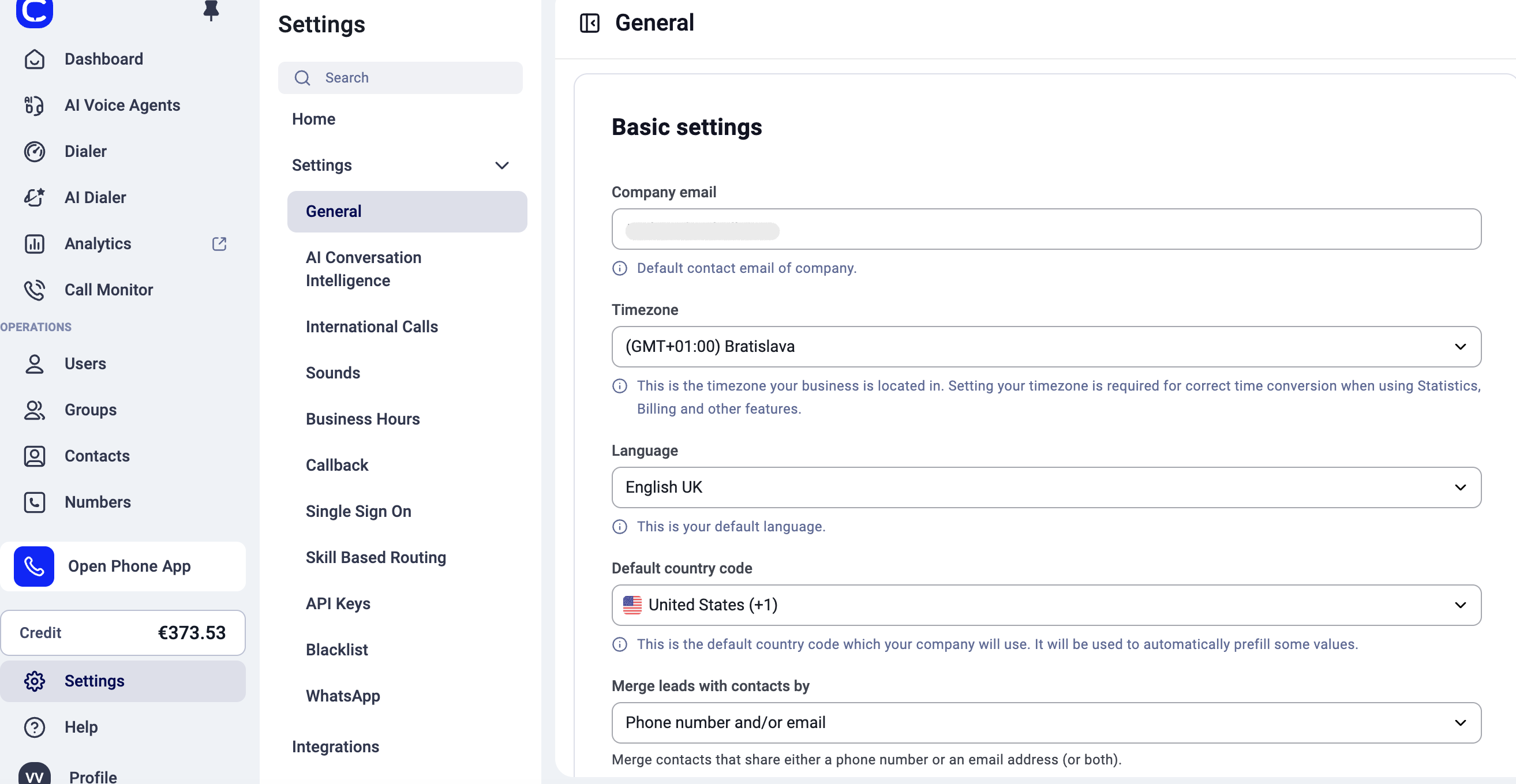Open WhatsApp settings page
The height and width of the screenshot is (784, 1516).
[x=407, y=696]
